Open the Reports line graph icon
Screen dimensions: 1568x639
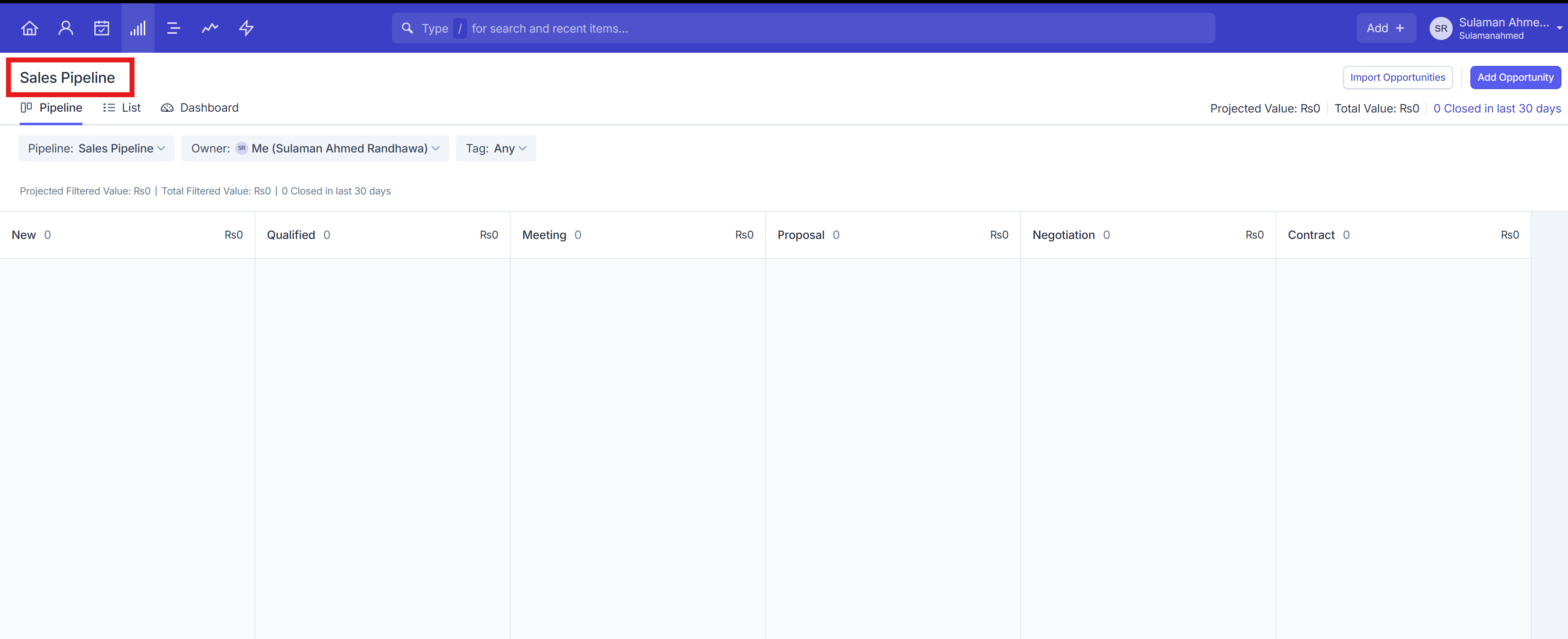(210, 28)
